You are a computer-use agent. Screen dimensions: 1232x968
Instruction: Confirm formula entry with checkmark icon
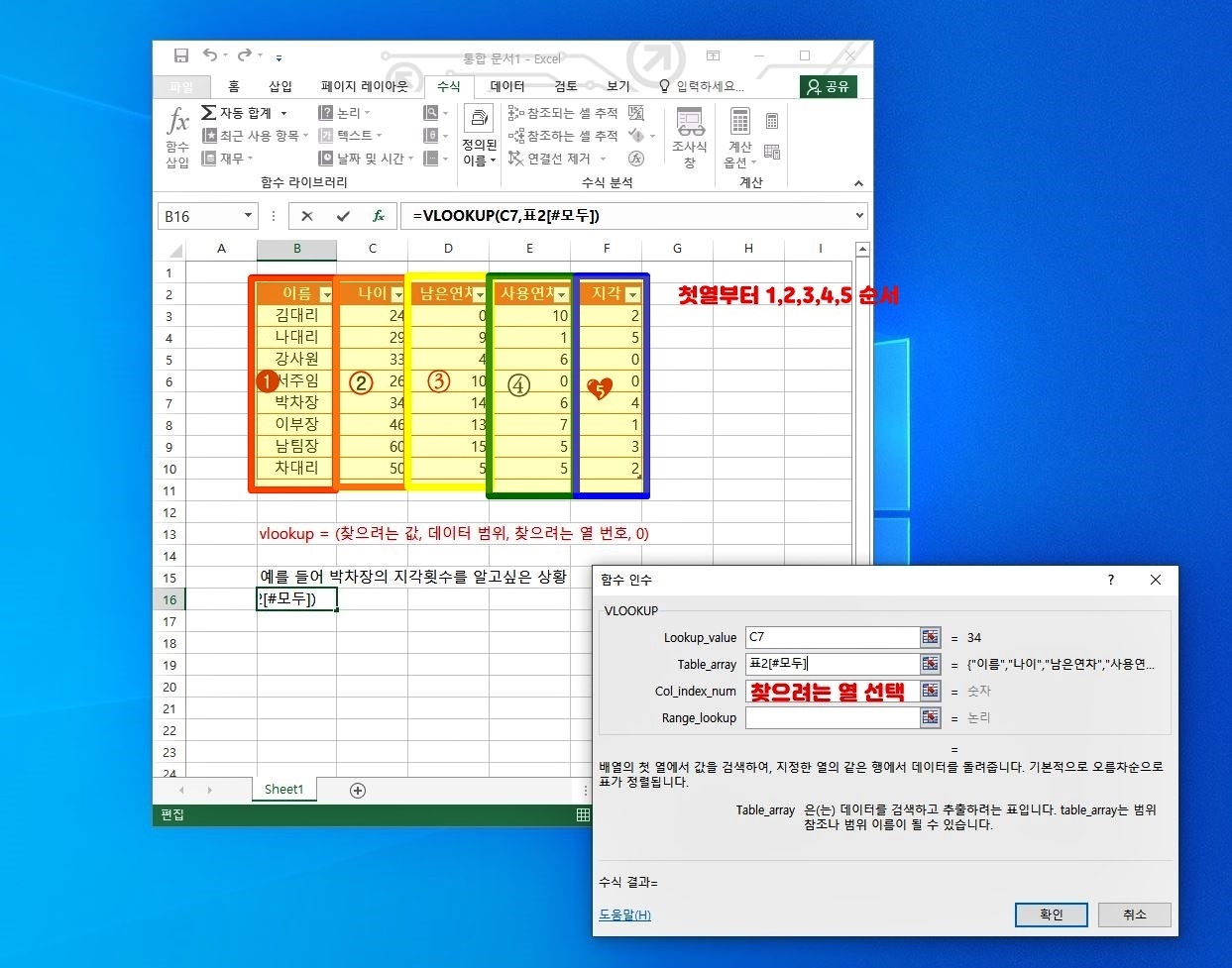point(343,216)
